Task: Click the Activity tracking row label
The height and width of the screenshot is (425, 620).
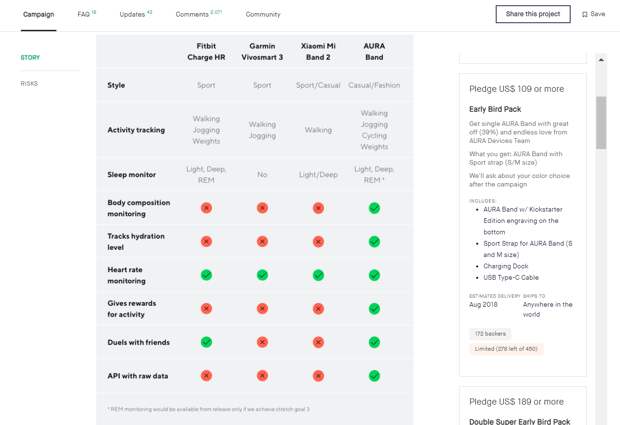Action: pyautogui.click(x=136, y=130)
